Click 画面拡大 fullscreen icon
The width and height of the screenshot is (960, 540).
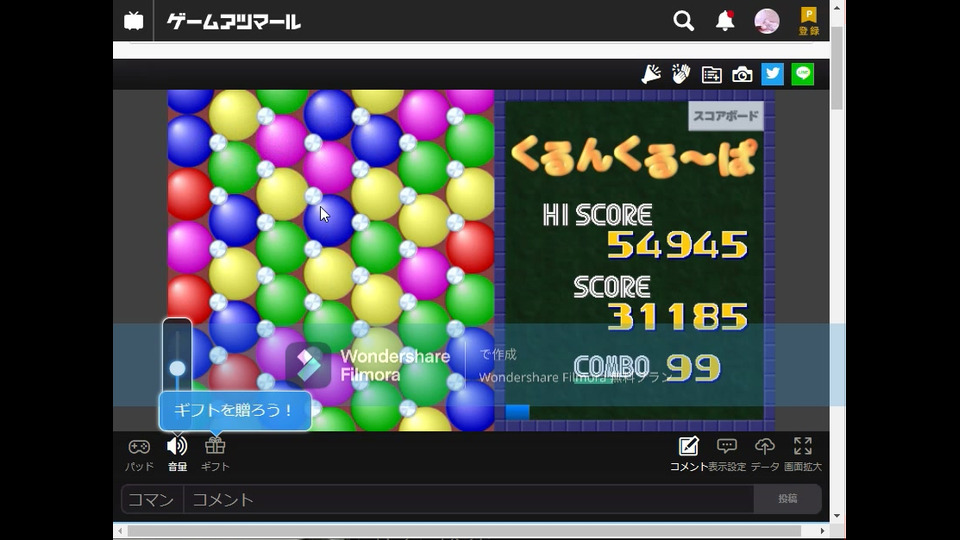pos(803,455)
